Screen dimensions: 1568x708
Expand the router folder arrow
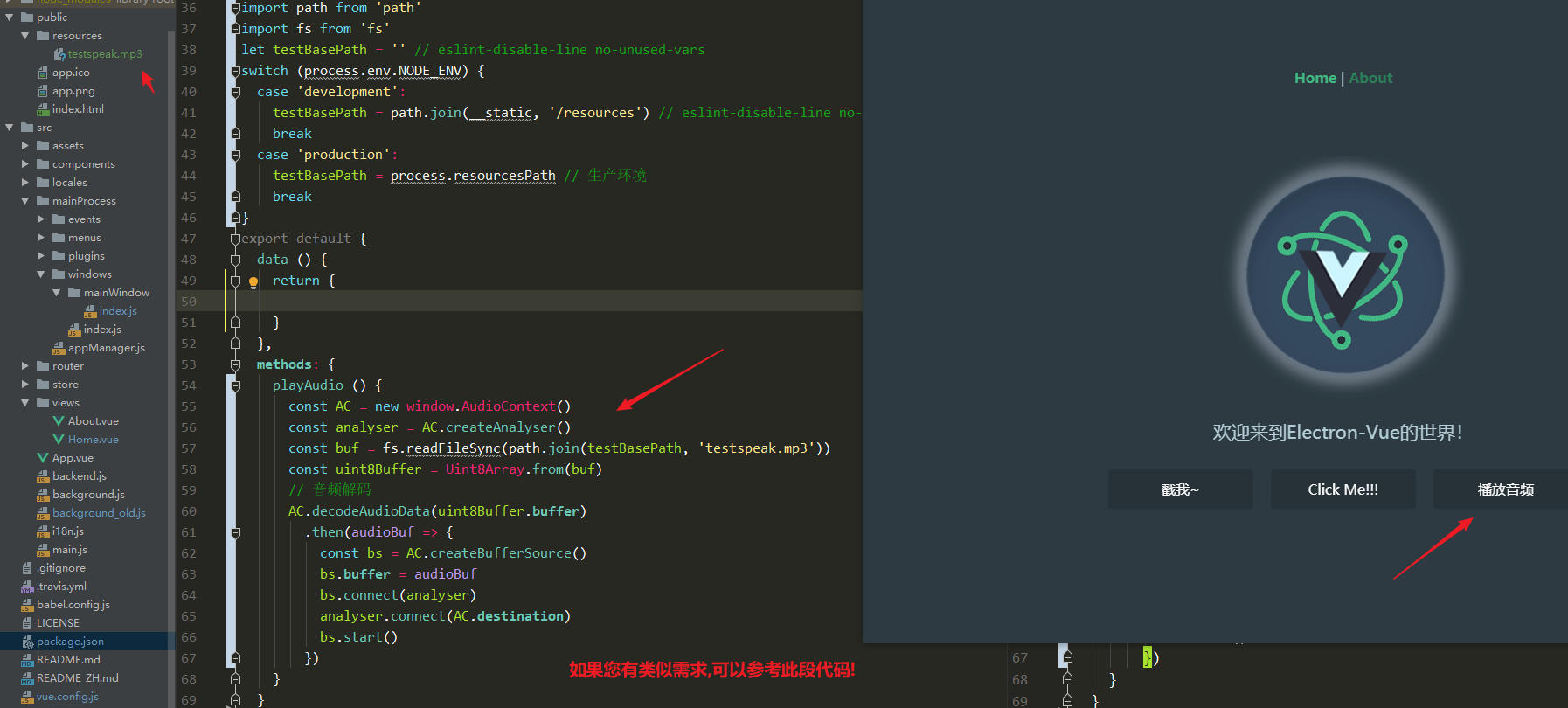(x=25, y=365)
